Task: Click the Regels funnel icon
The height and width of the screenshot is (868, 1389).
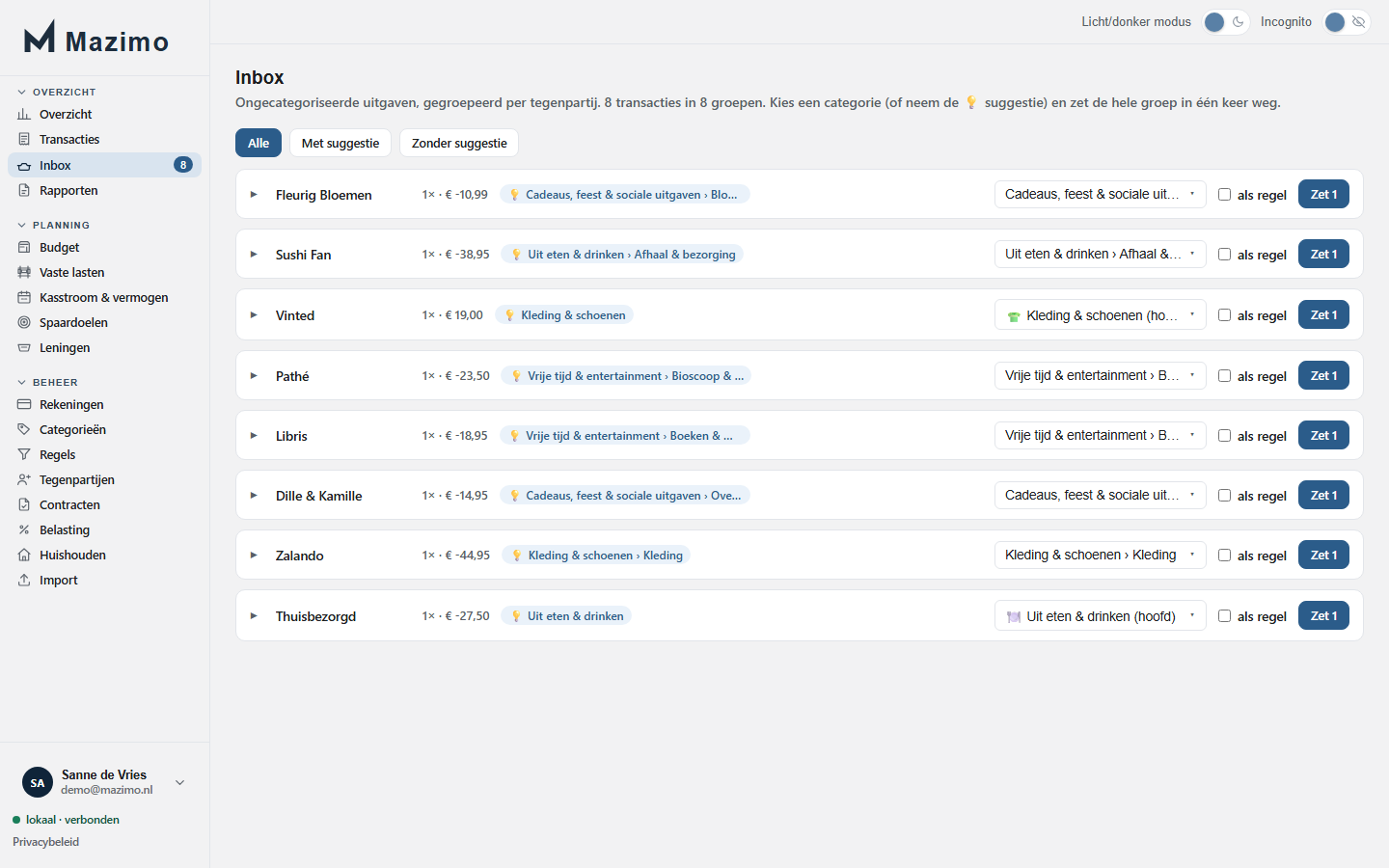Action: (x=24, y=454)
